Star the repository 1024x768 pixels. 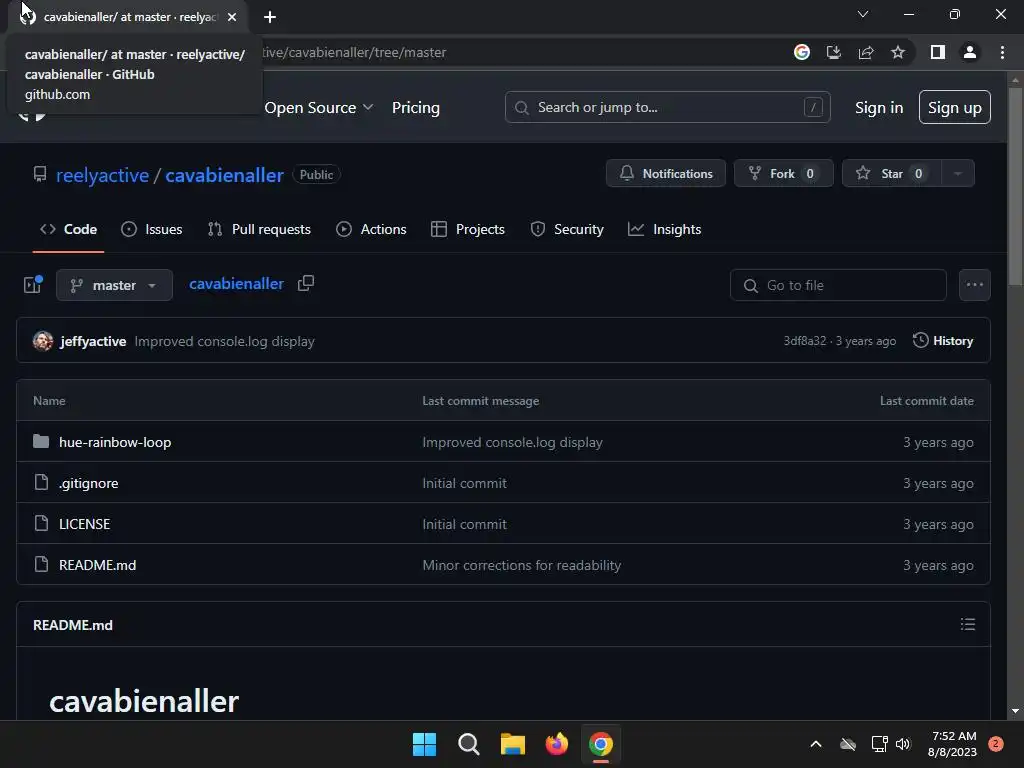[891, 174]
